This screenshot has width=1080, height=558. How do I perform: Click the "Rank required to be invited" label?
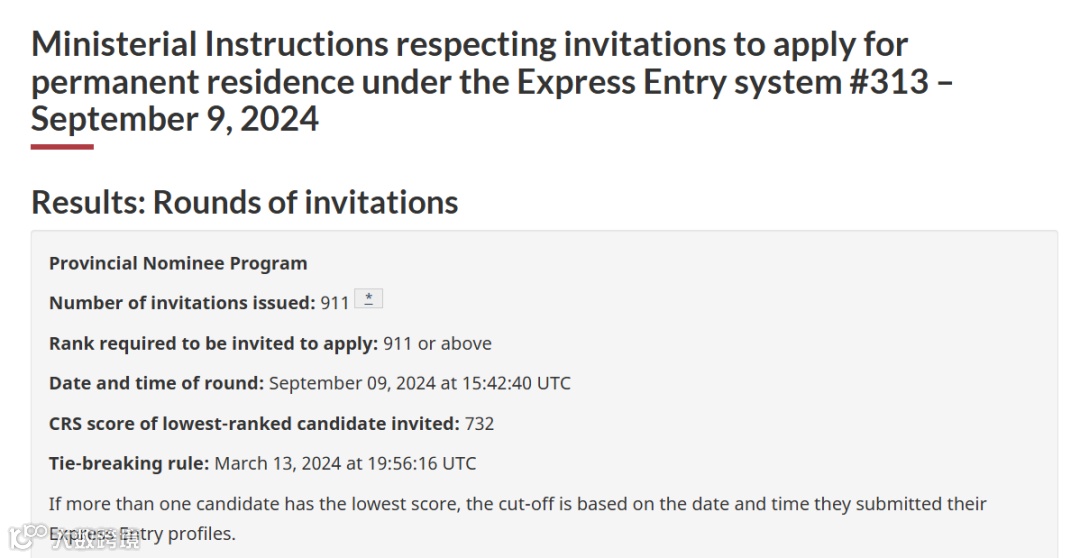coord(213,343)
